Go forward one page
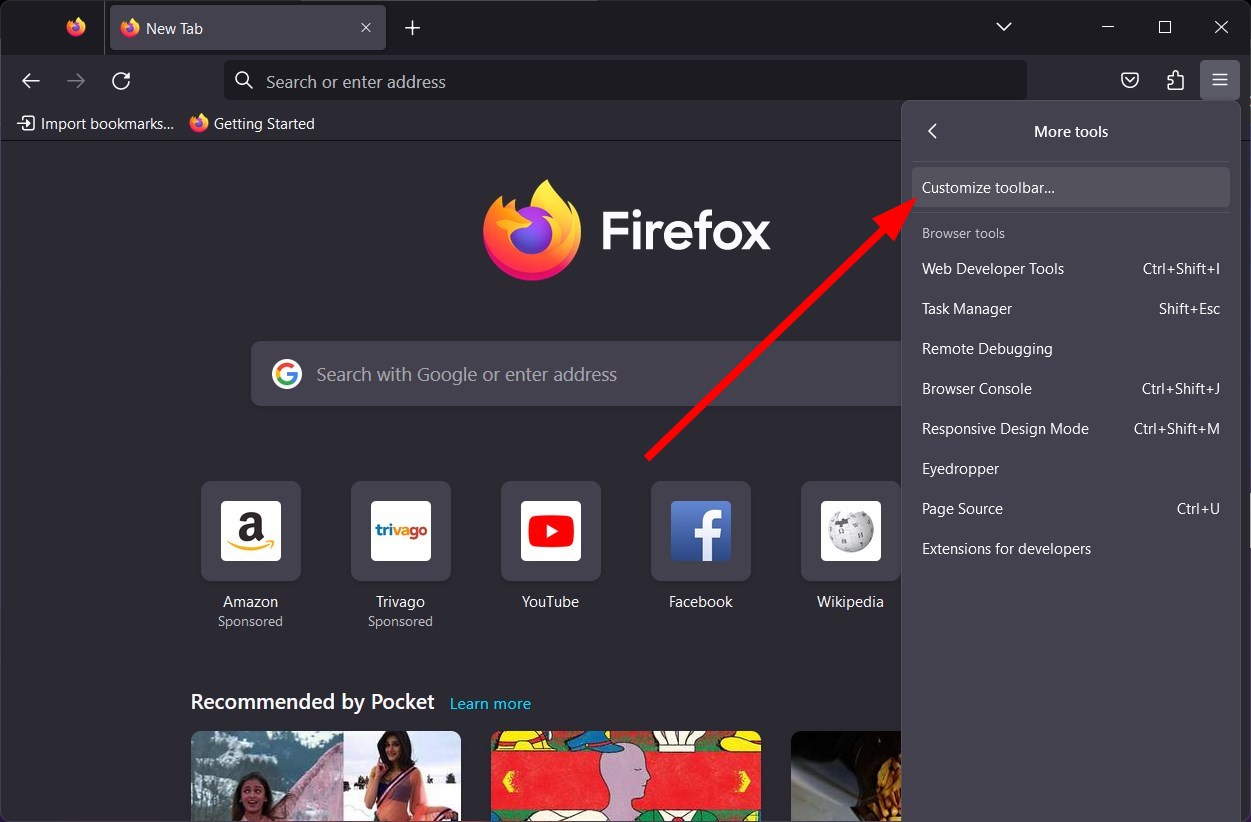 [76, 81]
